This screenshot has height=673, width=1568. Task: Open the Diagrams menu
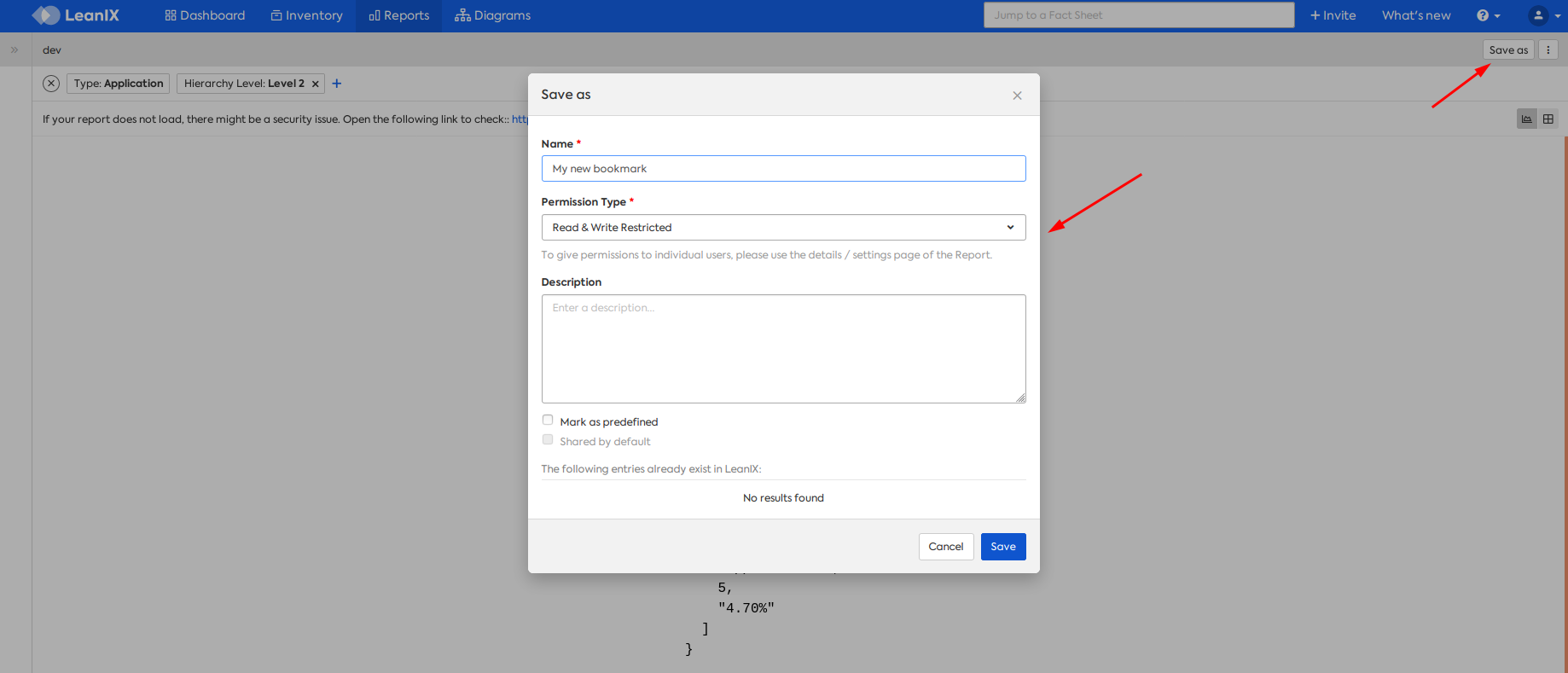pos(492,15)
